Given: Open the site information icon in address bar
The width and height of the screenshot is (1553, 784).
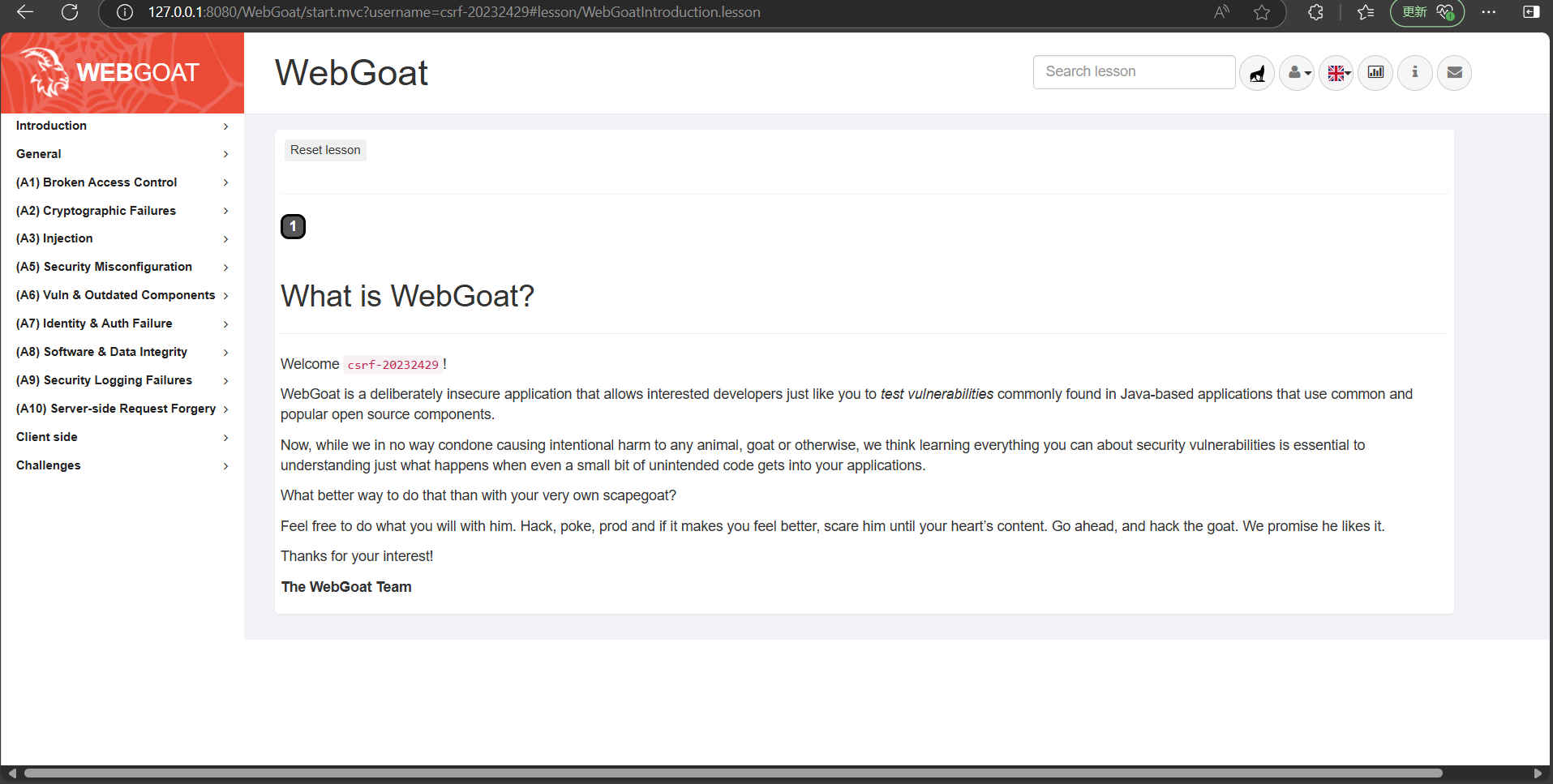Looking at the screenshot, I should tap(124, 12).
